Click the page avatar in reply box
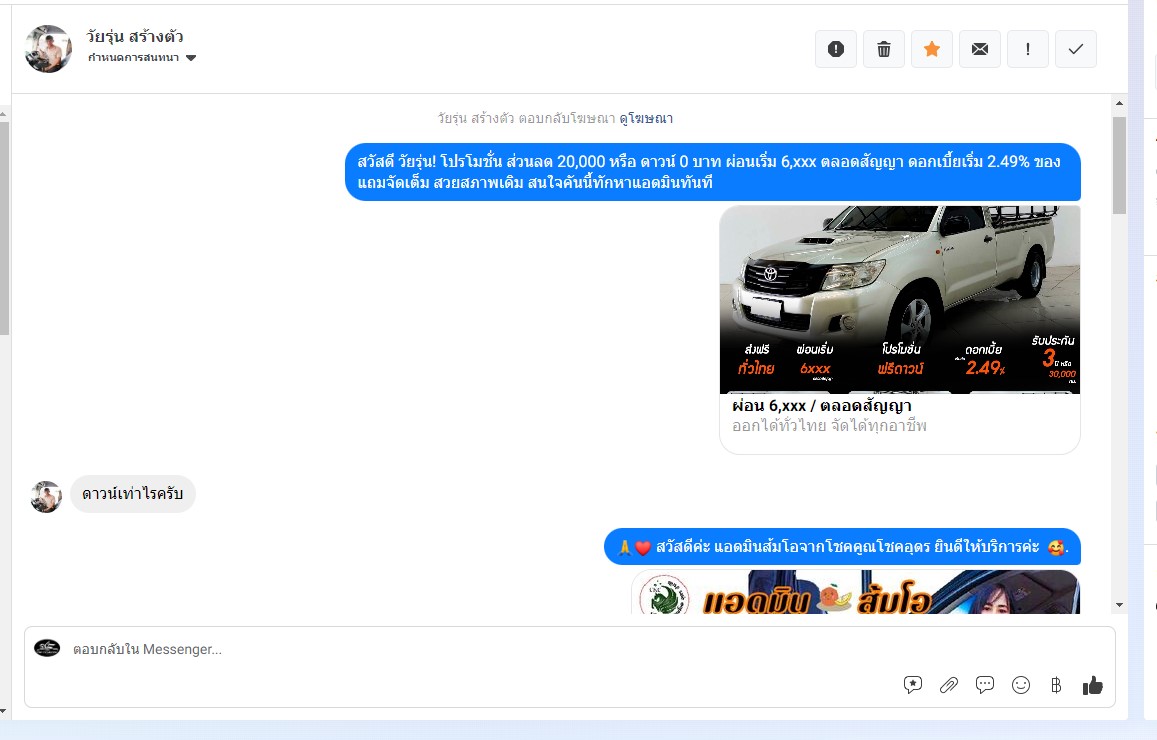Image resolution: width=1157 pixels, height=740 pixels. 47,649
